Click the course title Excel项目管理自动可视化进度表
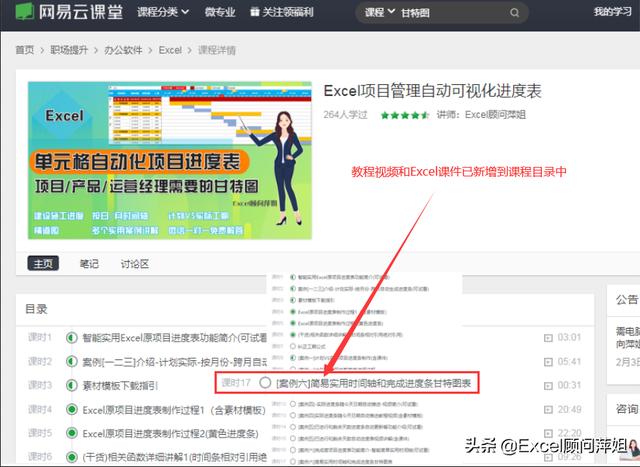640x467 pixels. click(432, 91)
